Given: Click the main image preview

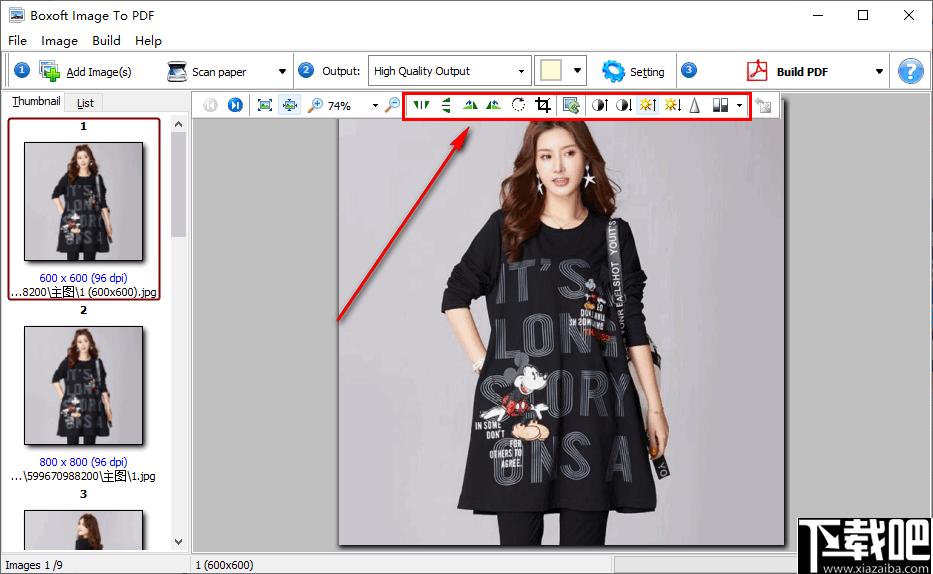Looking at the screenshot, I should click(561, 332).
